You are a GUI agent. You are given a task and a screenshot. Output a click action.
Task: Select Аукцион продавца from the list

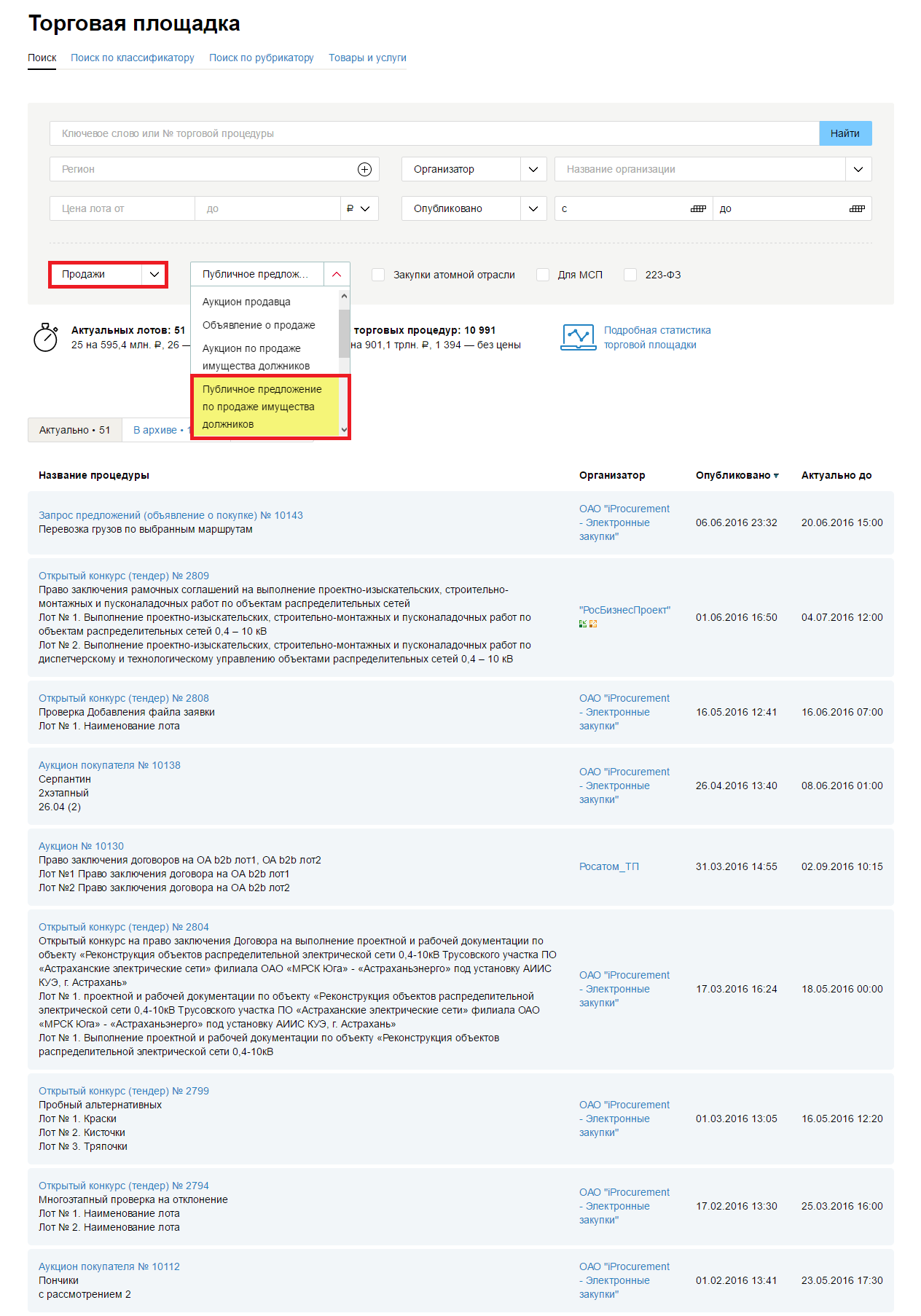click(246, 302)
